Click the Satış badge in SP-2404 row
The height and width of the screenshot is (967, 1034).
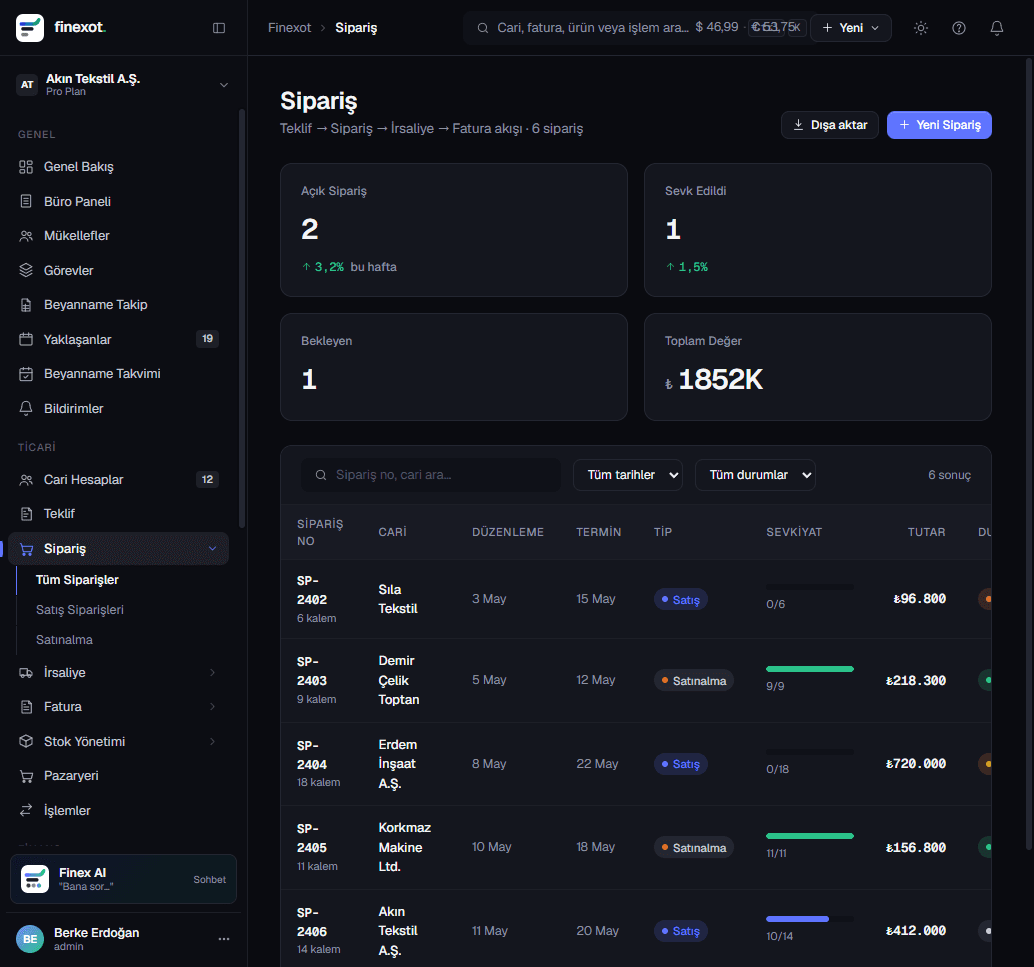pos(681,764)
